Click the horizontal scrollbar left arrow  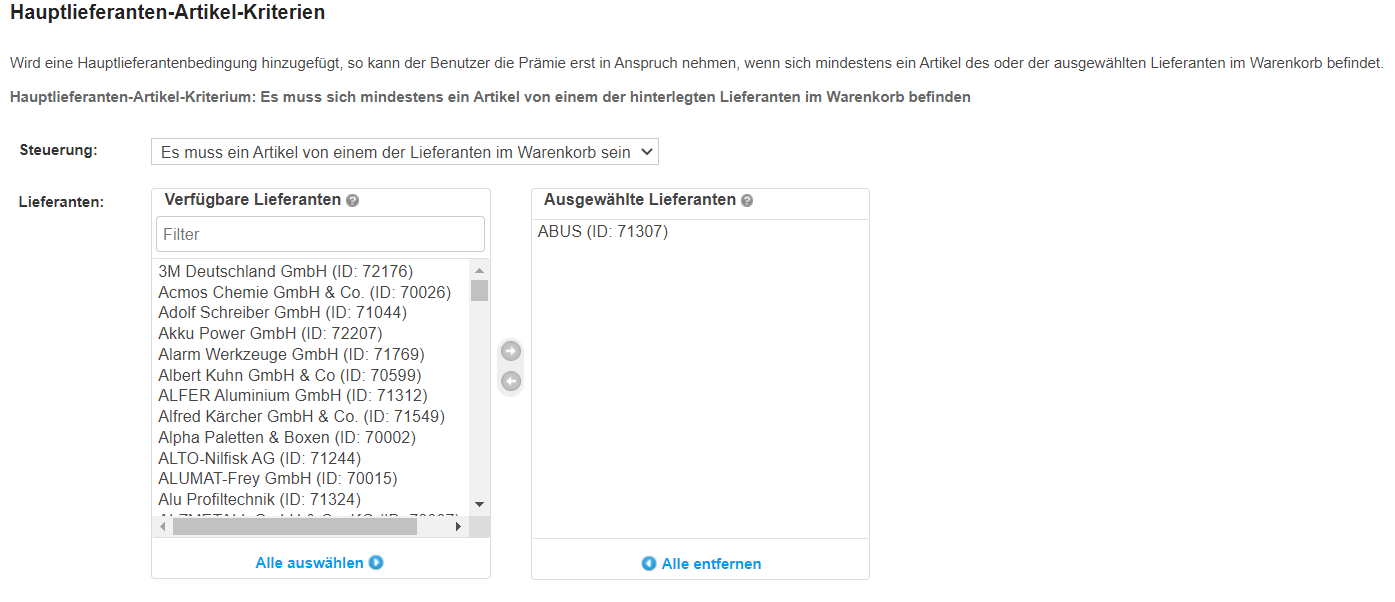click(164, 526)
